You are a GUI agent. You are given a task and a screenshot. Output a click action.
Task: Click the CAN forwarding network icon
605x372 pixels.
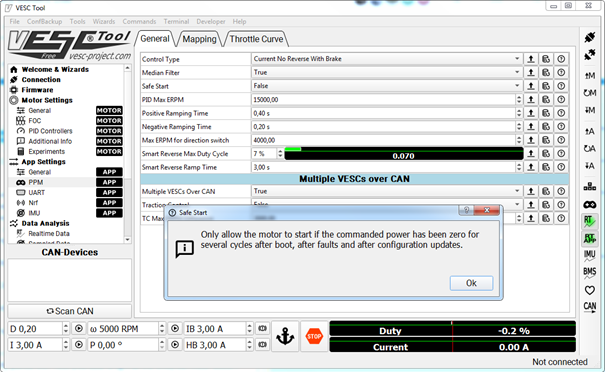pos(590,187)
